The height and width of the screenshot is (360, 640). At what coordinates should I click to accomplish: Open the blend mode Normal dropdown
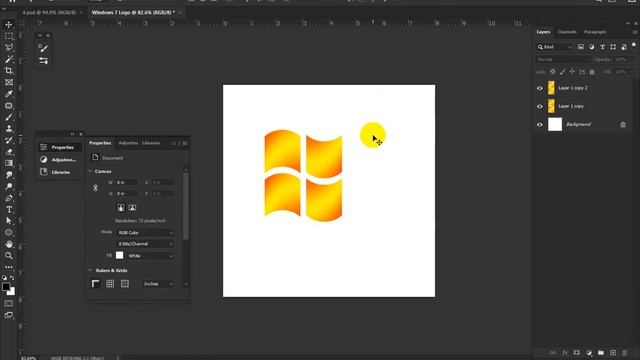pos(563,59)
